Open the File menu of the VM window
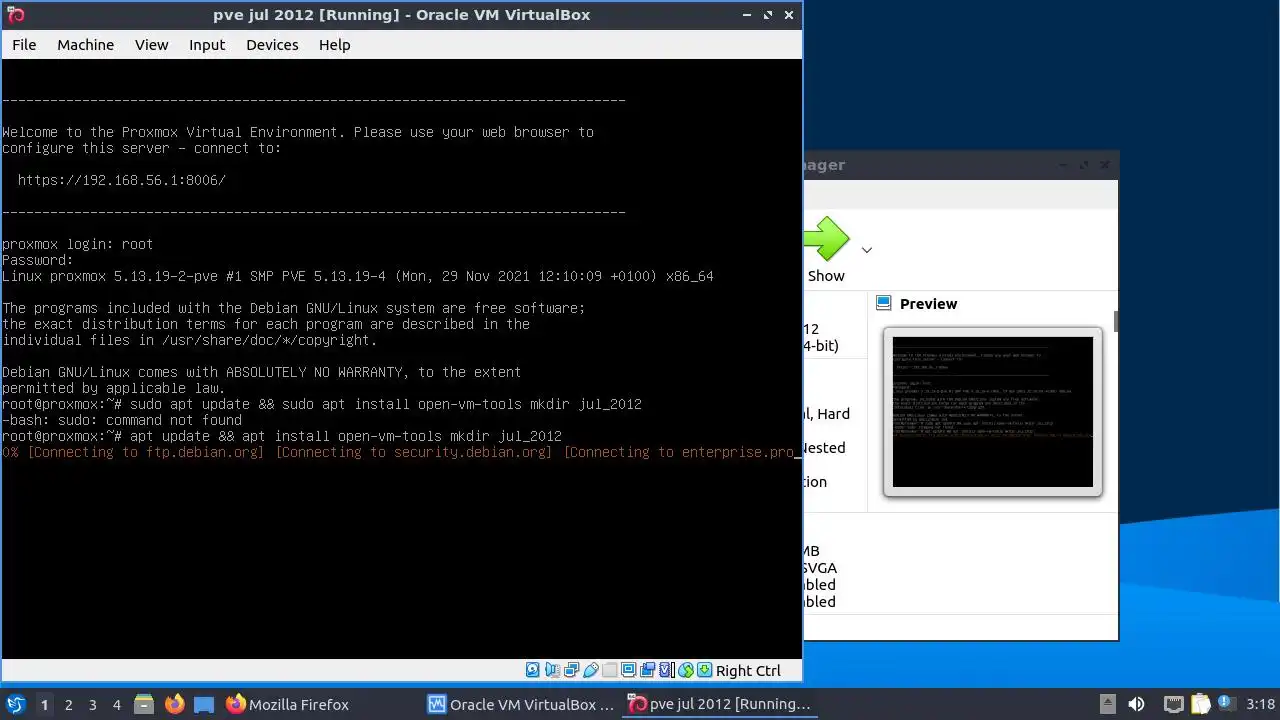 (x=24, y=45)
